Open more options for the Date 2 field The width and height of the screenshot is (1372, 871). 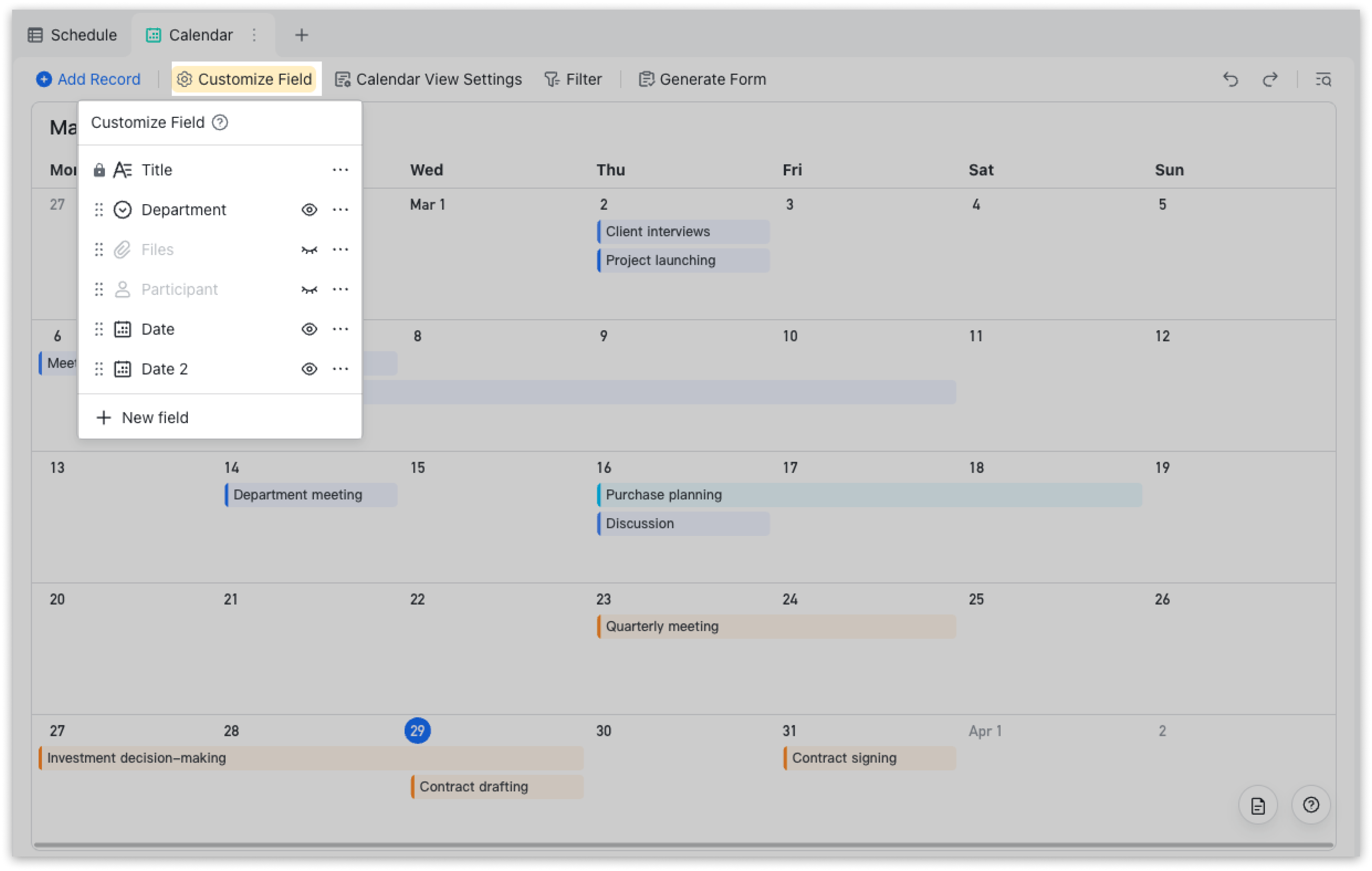340,369
